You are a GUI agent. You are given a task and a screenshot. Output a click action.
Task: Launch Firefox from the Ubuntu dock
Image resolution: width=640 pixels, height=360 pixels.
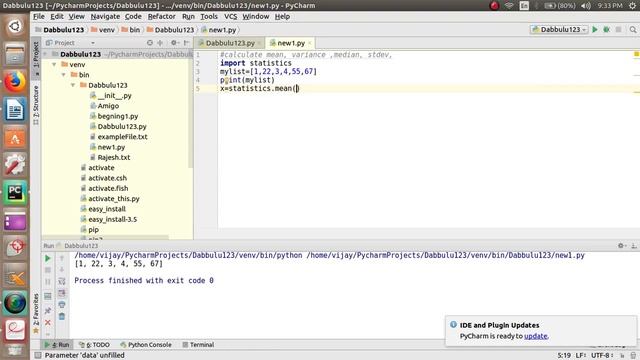click(15, 81)
